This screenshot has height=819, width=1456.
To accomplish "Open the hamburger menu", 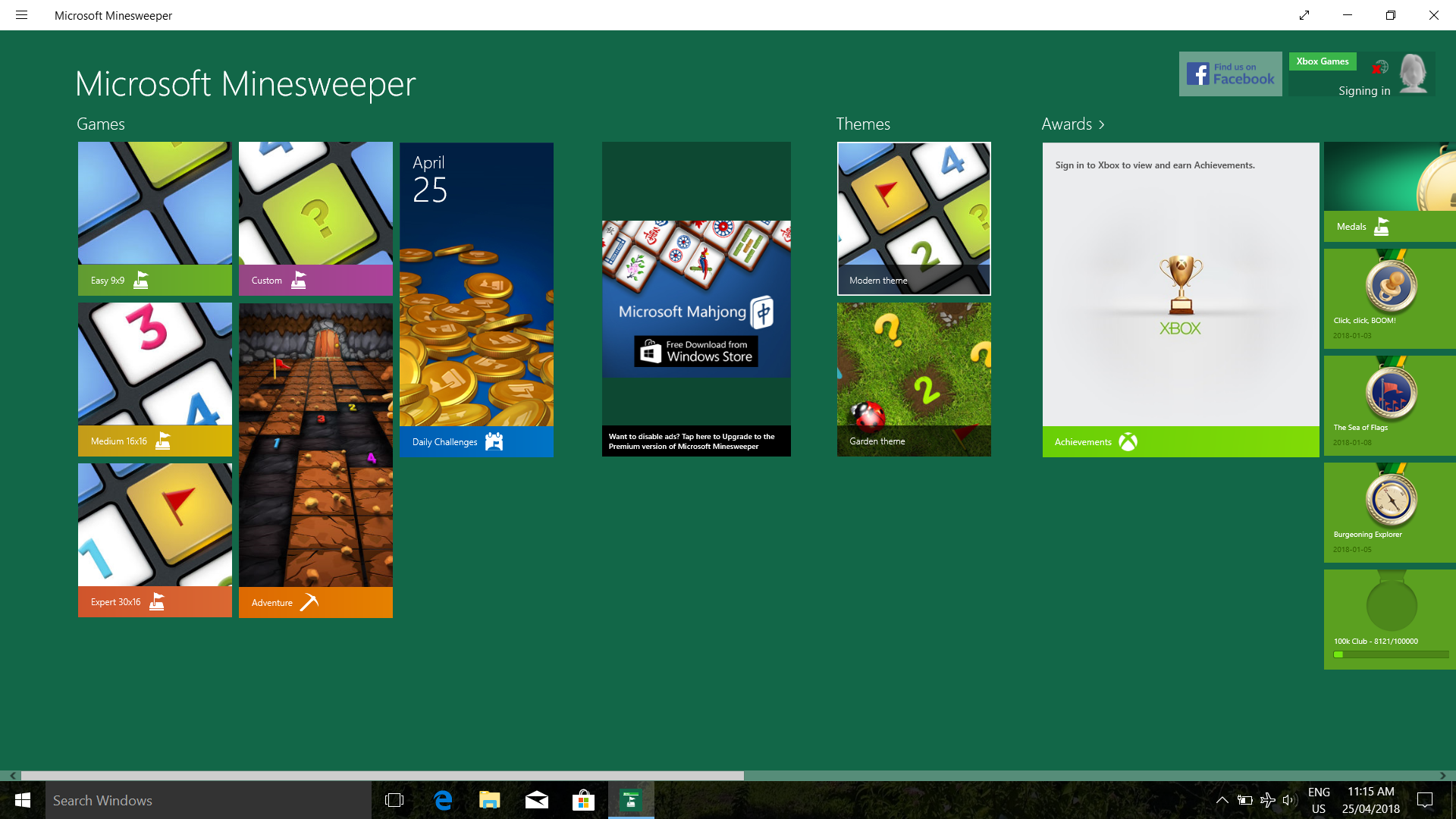I will pyautogui.click(x=21, y=15).
